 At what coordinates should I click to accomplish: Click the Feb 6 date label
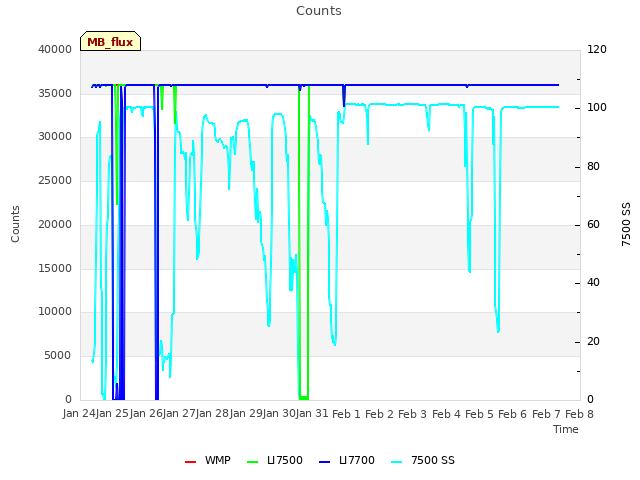[512, 414]
